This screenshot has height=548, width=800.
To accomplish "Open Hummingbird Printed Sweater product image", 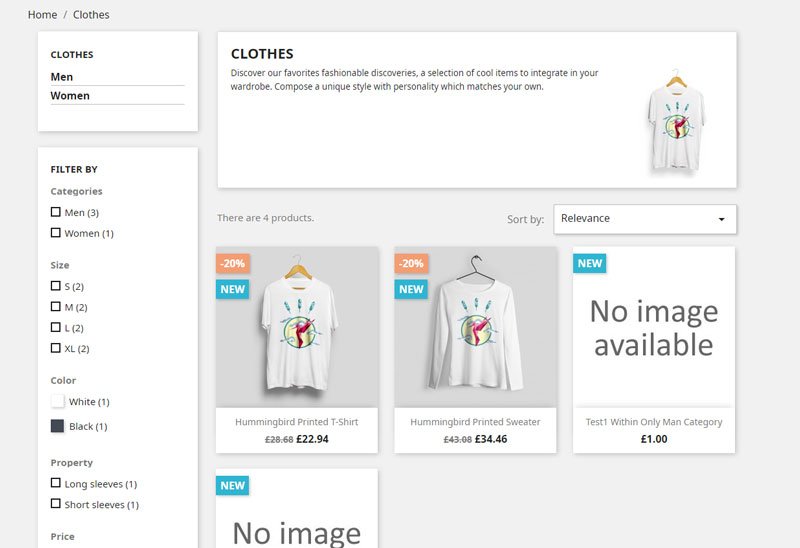I will coord(475,330).
